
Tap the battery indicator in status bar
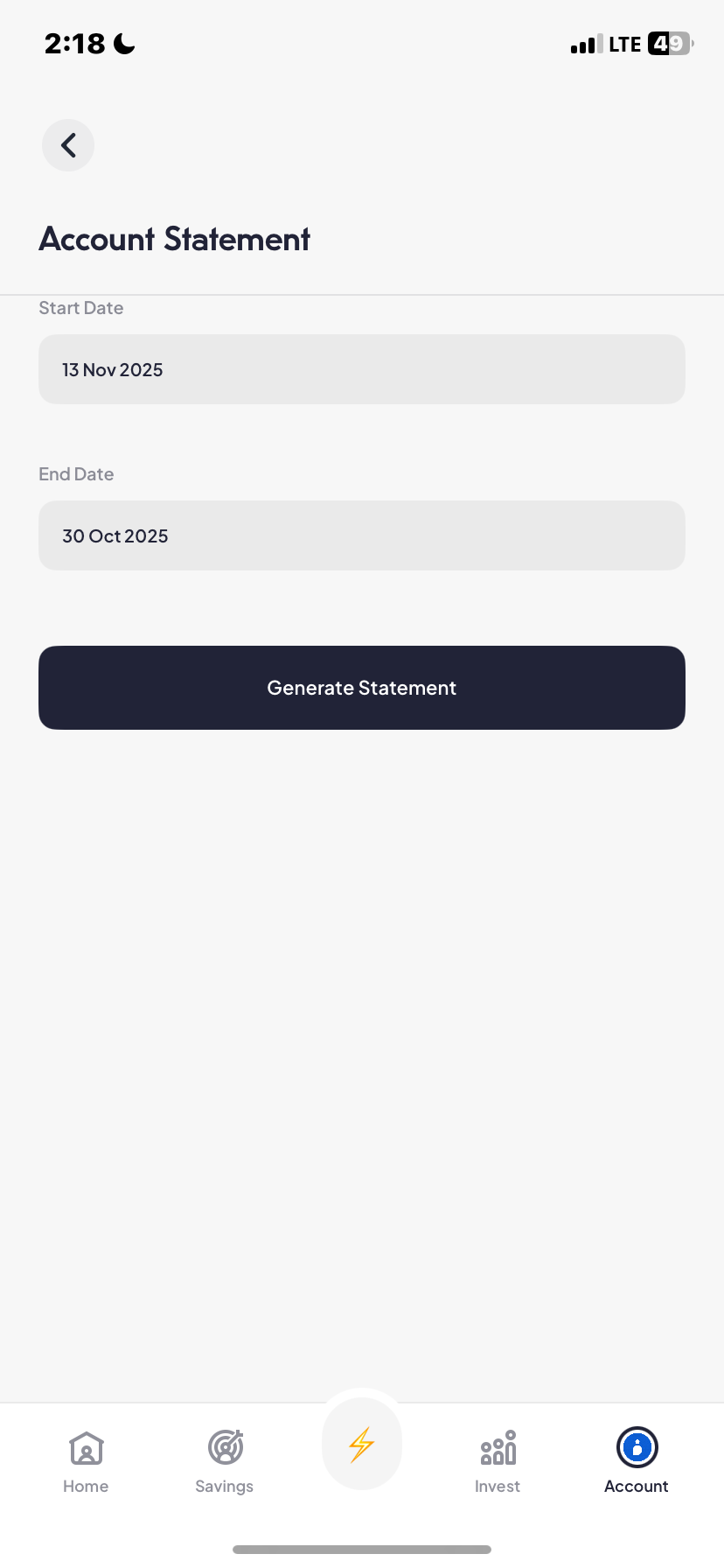[x=670, y=44]
